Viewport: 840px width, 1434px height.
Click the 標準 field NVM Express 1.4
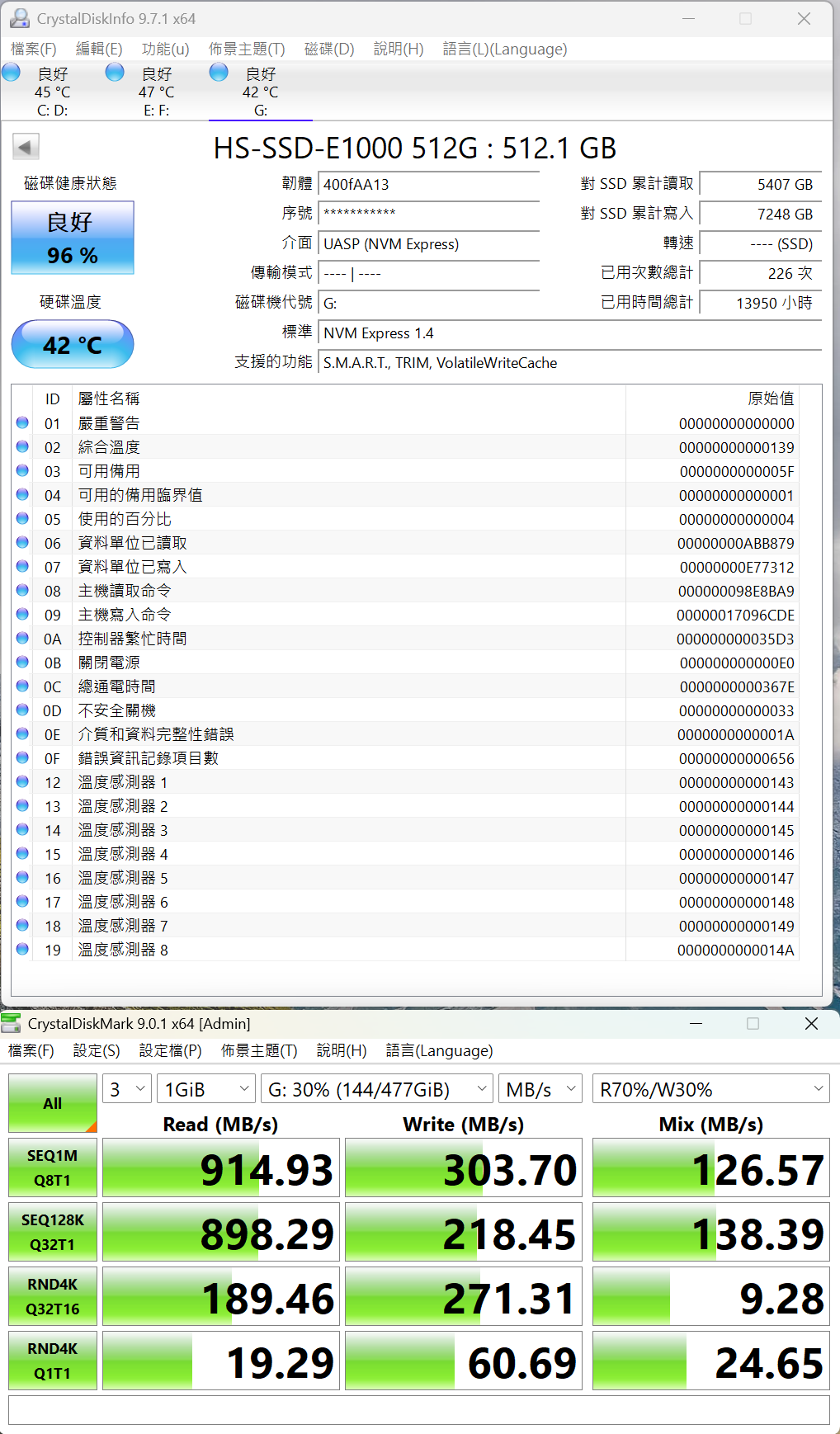pos(570,333)
